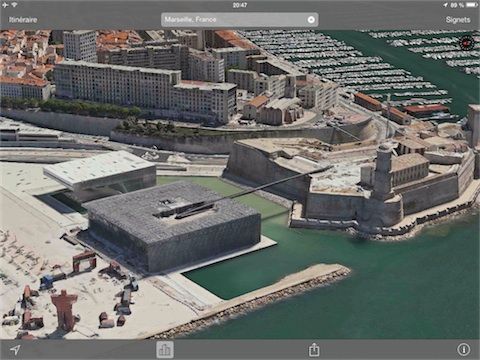This screenshot has width=480, height=360.
Task: Tap the 20:47 clock in status bar
Action: 240,5
